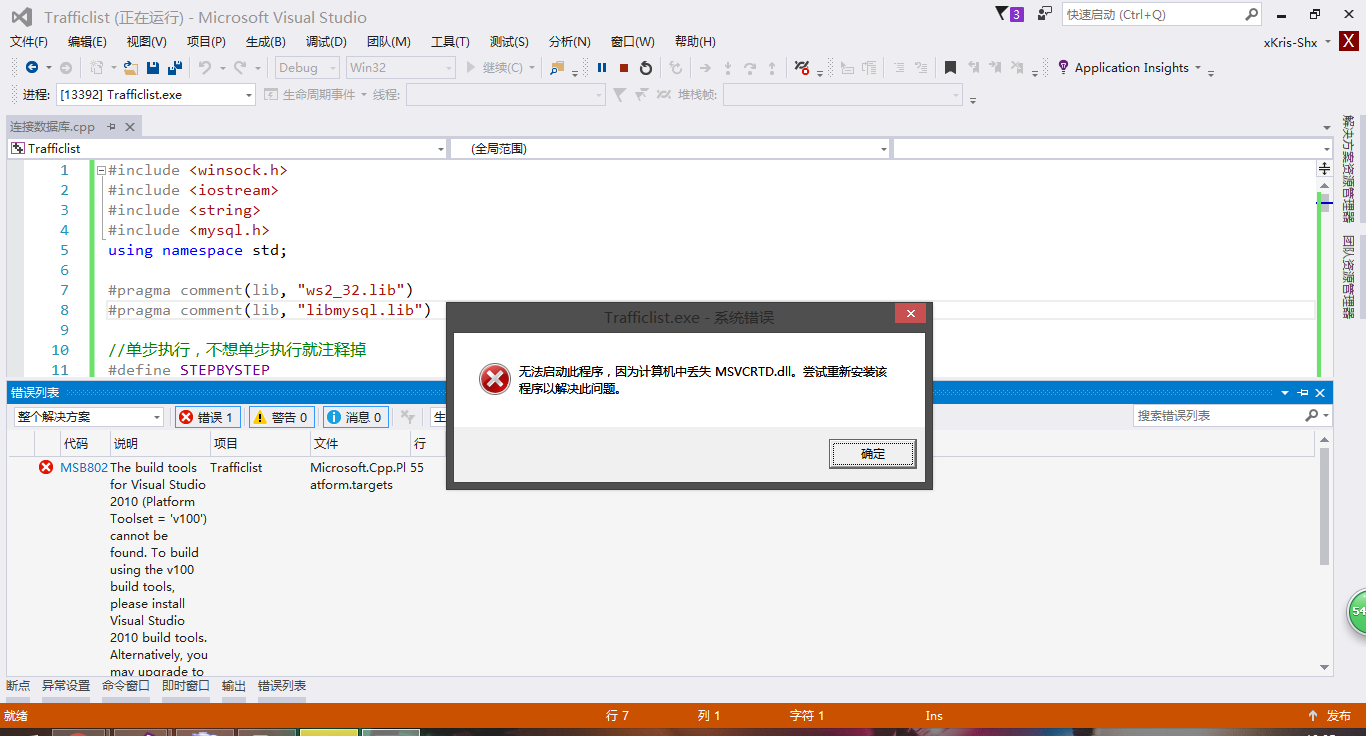This screenshot has width=1366, height=736.
Task: Click the Navigate Forward arrow icon
Action: click(x=66, y=68)
